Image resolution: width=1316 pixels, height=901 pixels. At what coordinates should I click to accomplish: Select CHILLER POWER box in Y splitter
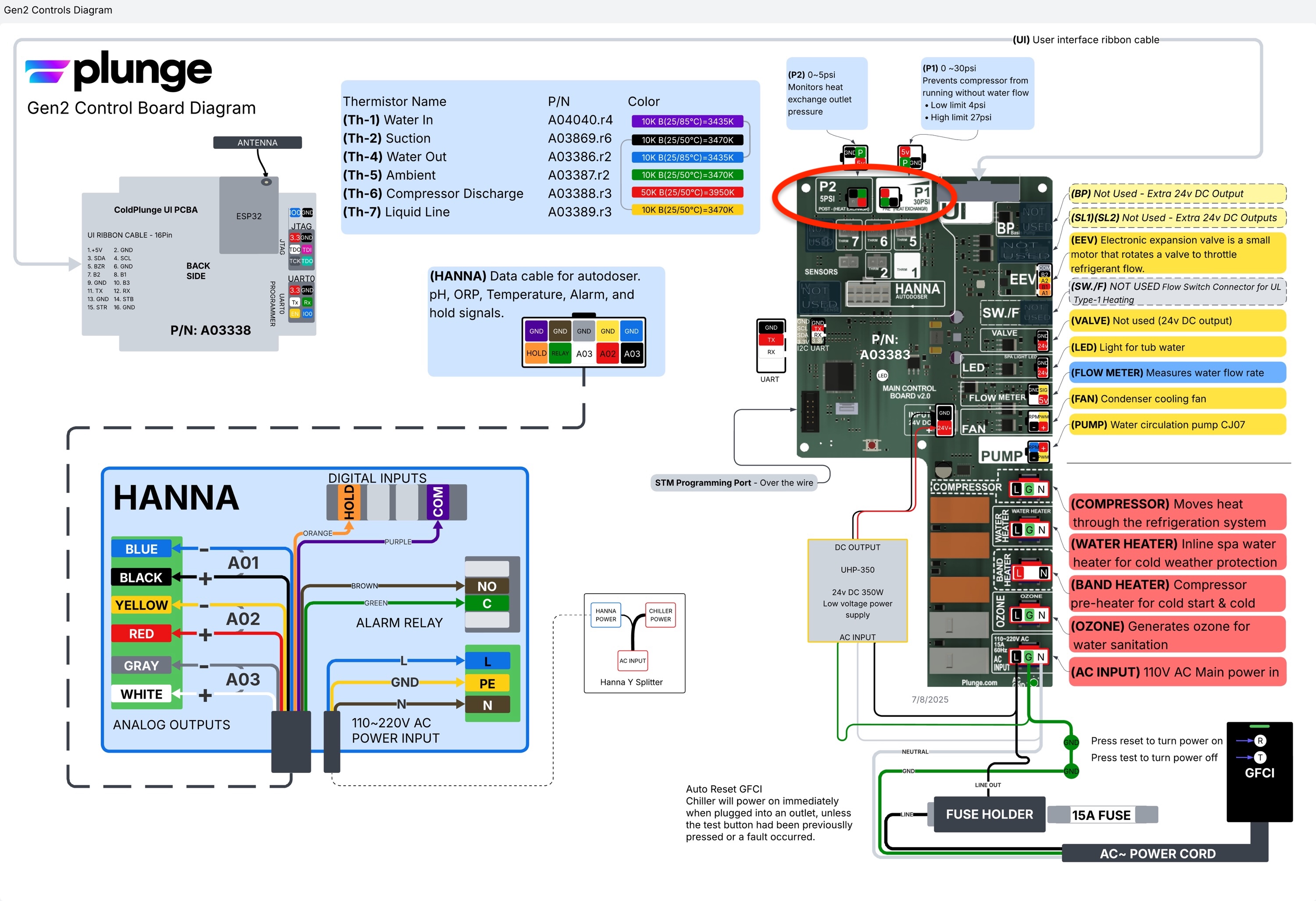[x=660, y=615]
